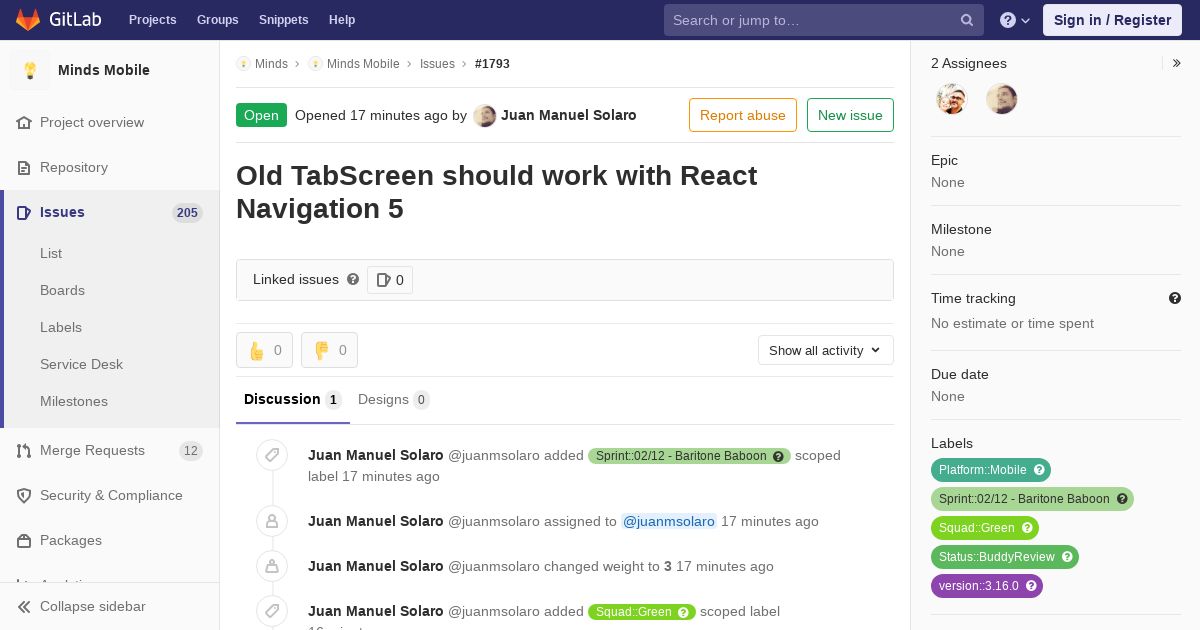Image resolution: width=1200 pixels, height=630 pixels.
Task: Click the New issue button
Action: pos(850,115)
